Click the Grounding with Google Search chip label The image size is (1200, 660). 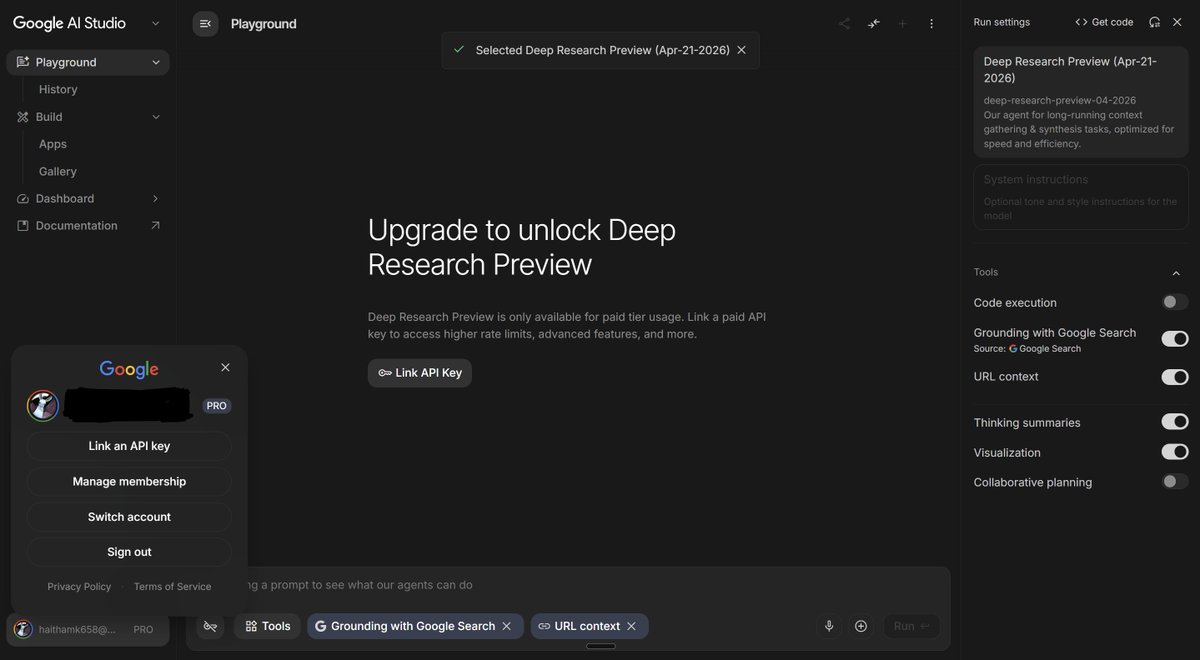pos(413,626)
